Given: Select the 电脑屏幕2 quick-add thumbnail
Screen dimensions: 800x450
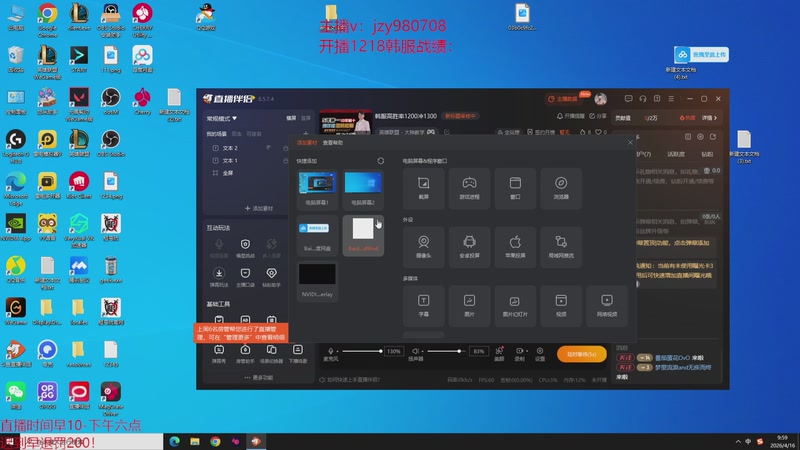Looking at the screenshot, I should [363, 189].
